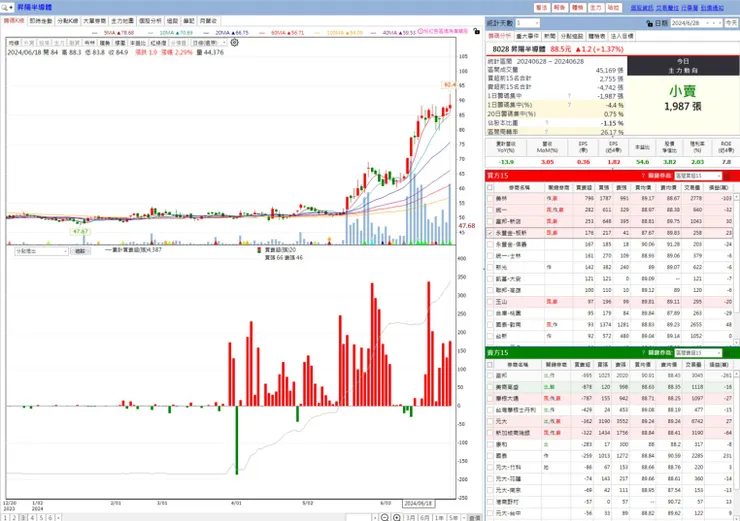This screenshot has width=740, height=521.
Task: Click question mark beside 區間周轉率
Action: pos(547,132)
